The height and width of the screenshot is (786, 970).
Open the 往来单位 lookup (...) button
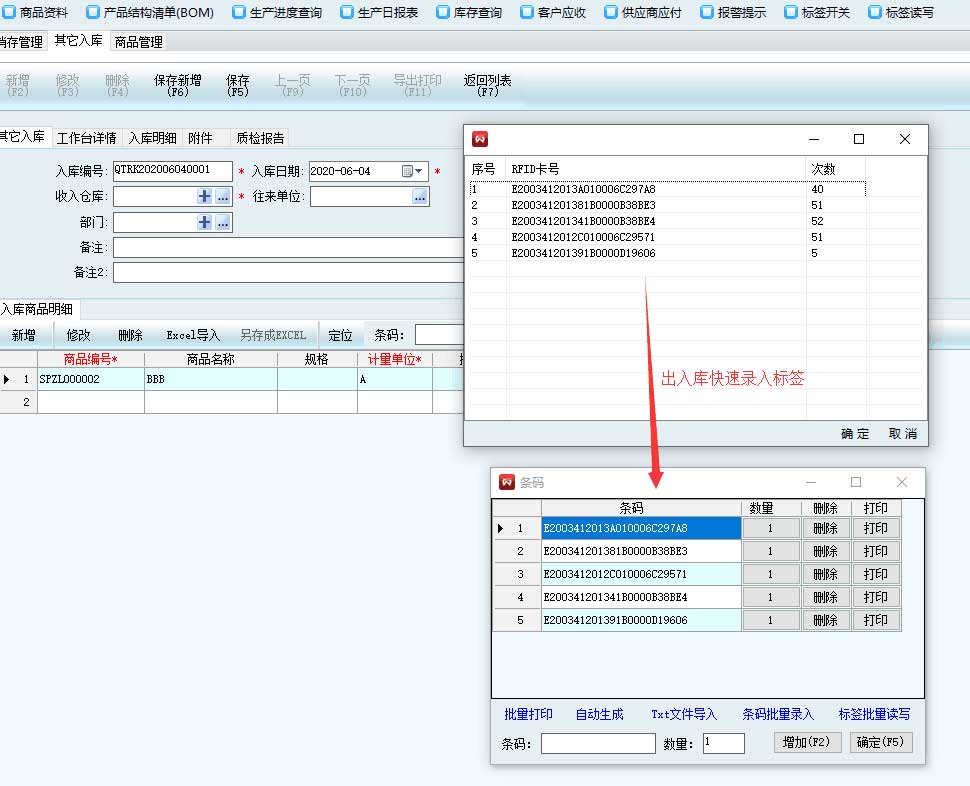(420, 197)
